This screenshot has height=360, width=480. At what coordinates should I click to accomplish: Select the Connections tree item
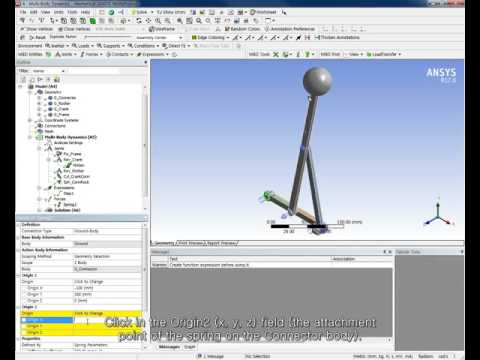coord(55,126)
